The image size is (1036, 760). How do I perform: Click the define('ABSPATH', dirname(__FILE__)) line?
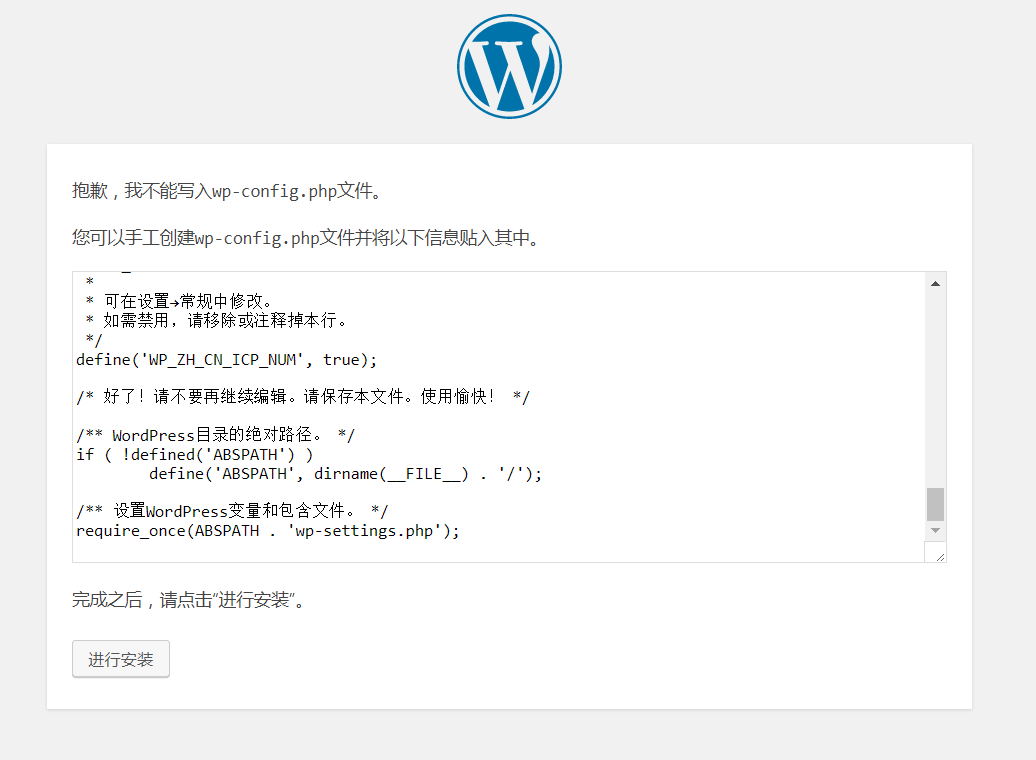346,474
